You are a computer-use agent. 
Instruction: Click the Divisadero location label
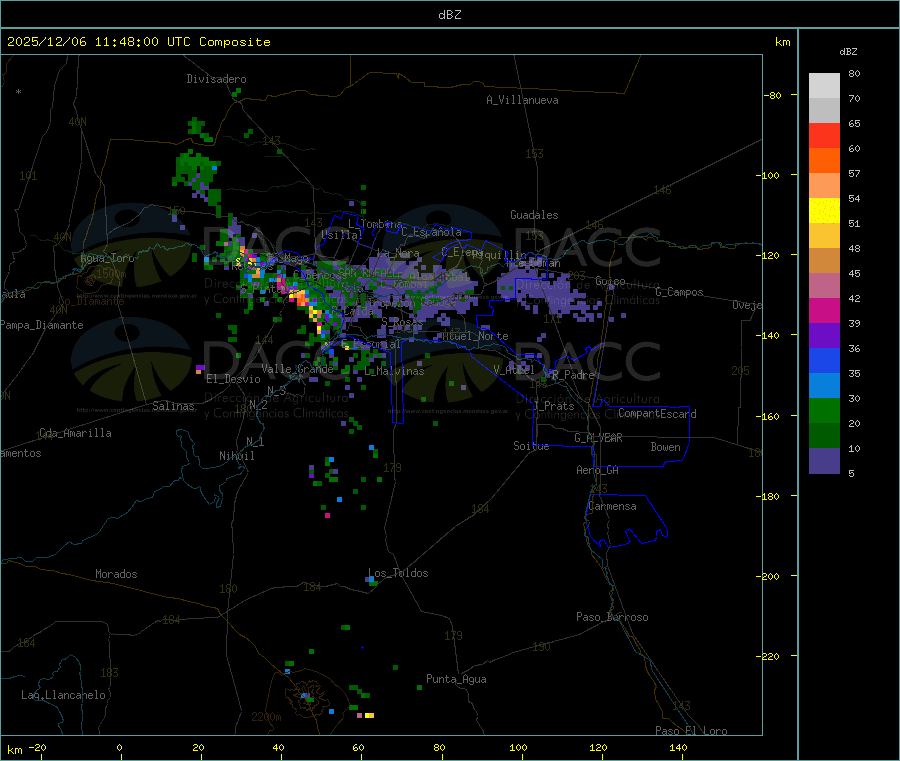coord(216,79)
